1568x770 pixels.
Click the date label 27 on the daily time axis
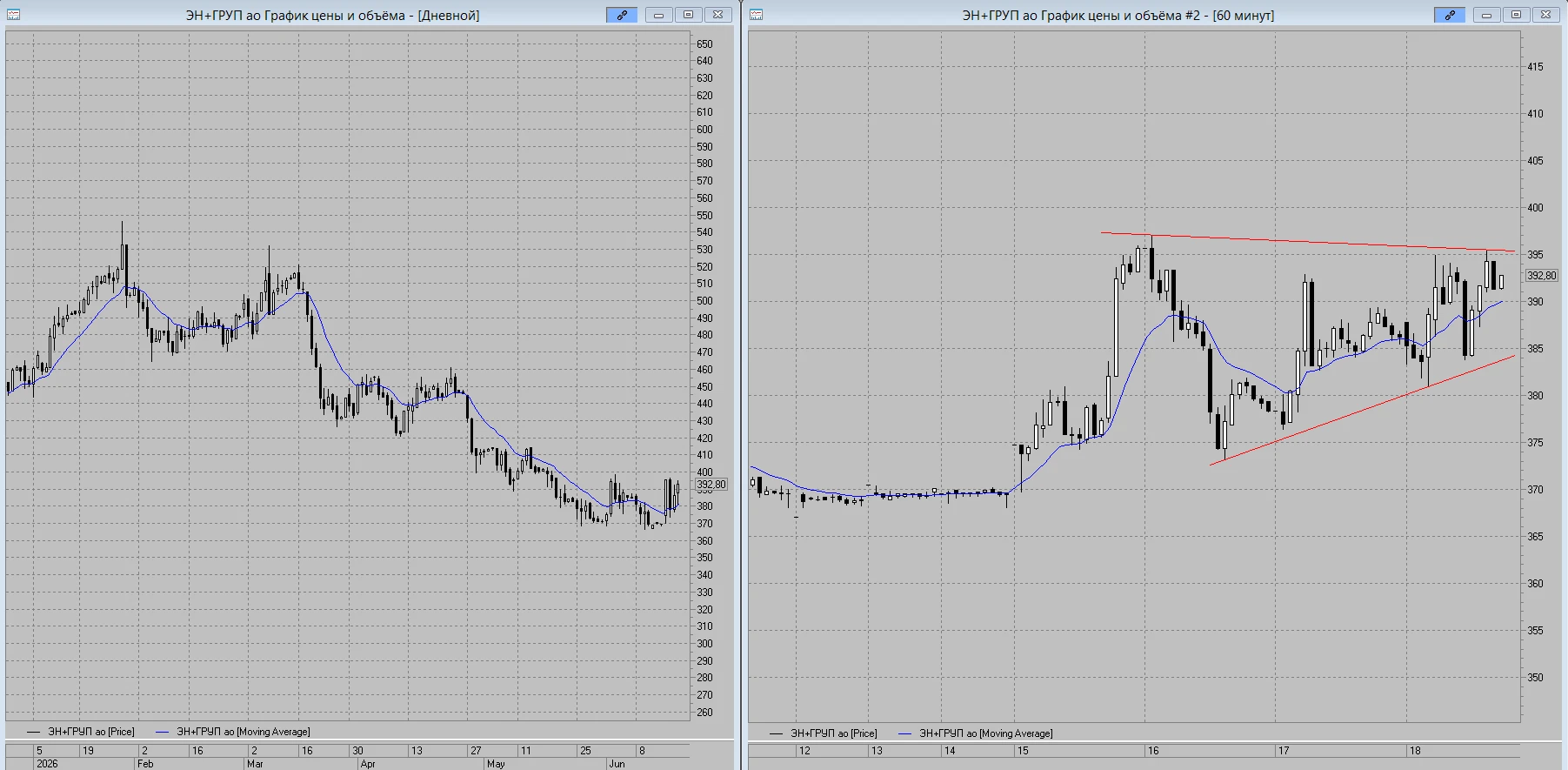pos(476,751)
